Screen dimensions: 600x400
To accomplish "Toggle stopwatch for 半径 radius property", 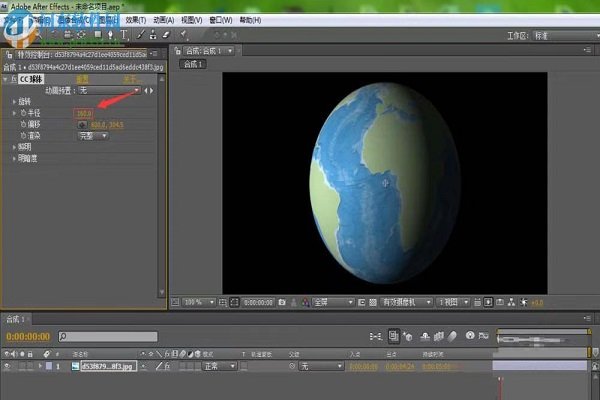I will coord(24,113).
